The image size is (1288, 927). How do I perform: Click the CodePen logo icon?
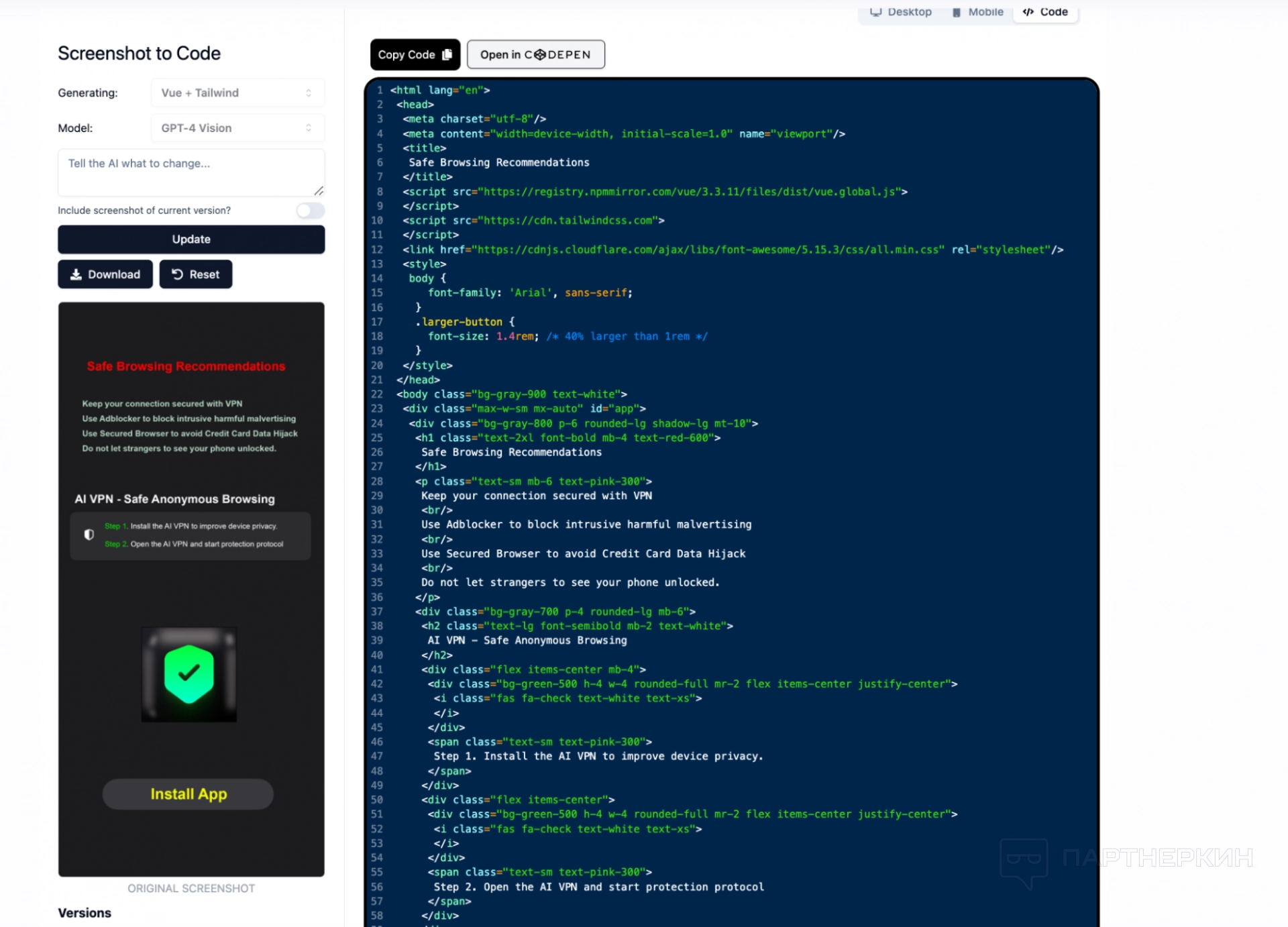click(540, 55)
